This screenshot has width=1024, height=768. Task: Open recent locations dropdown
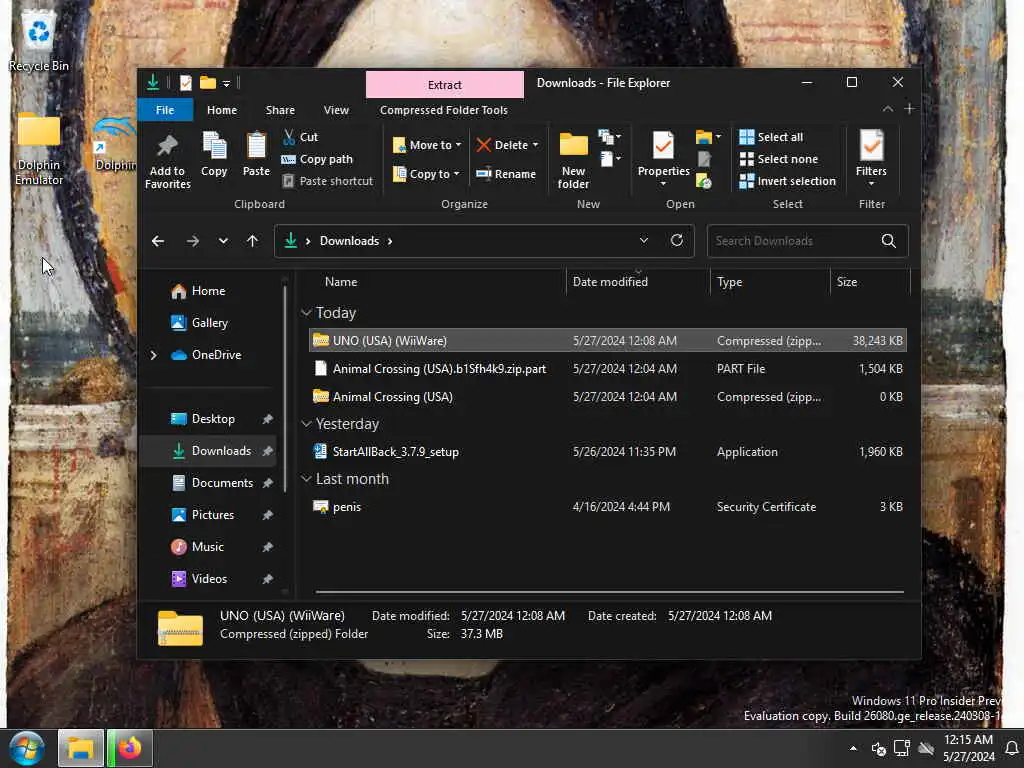pyautogui.click(x=223, y=241)
